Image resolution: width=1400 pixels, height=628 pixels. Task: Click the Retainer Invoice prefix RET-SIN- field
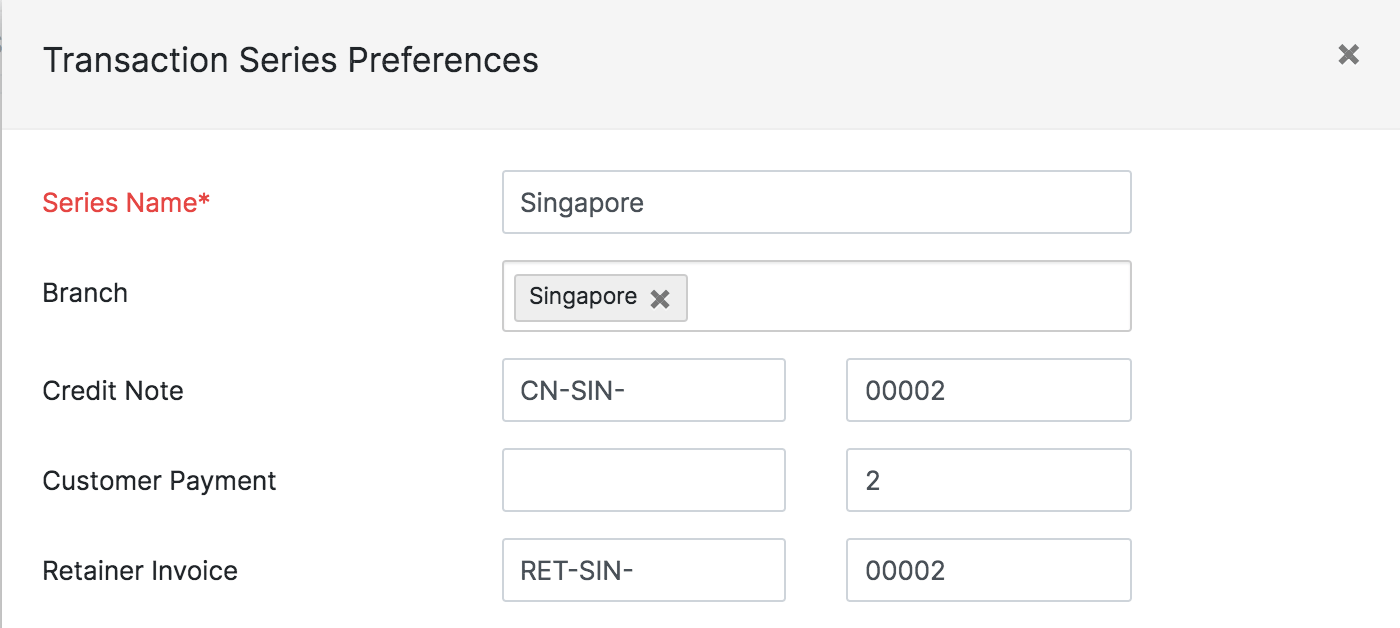[643, 570]
